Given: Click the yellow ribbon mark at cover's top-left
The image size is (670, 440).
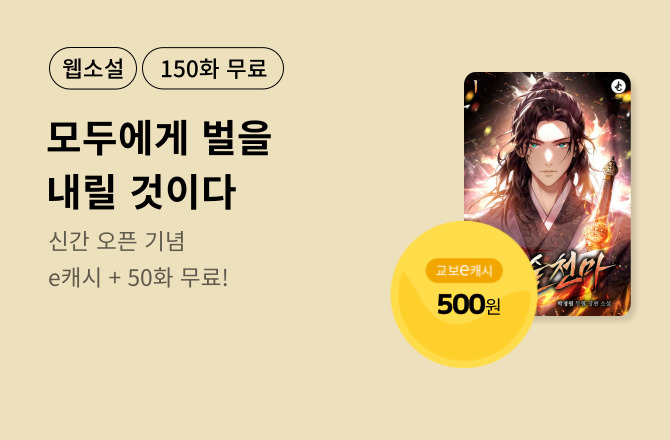Looking at the screenshot, I should tap(475, 86).
